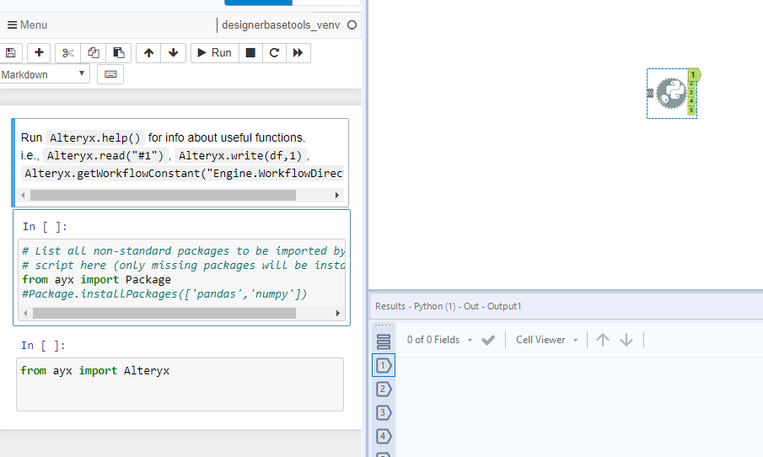Click the second 'In [ ]:' prompt
This screenshot has width=763, height=457.
(43, 346)
